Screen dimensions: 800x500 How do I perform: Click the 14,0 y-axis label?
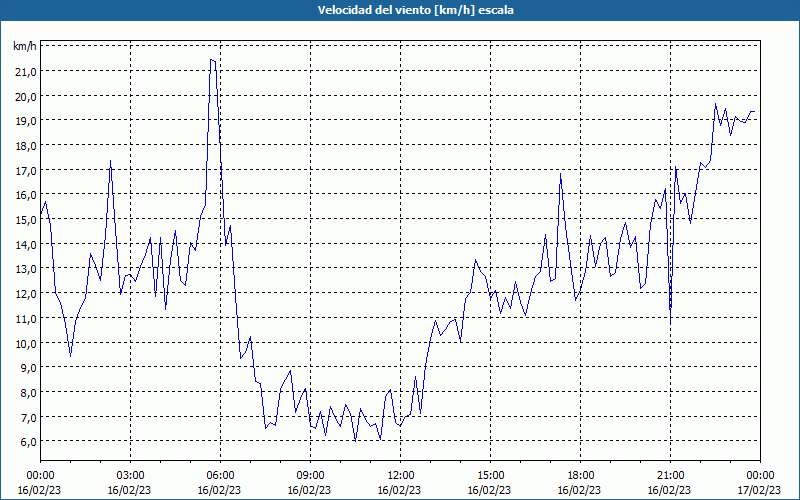pos(26,244)
